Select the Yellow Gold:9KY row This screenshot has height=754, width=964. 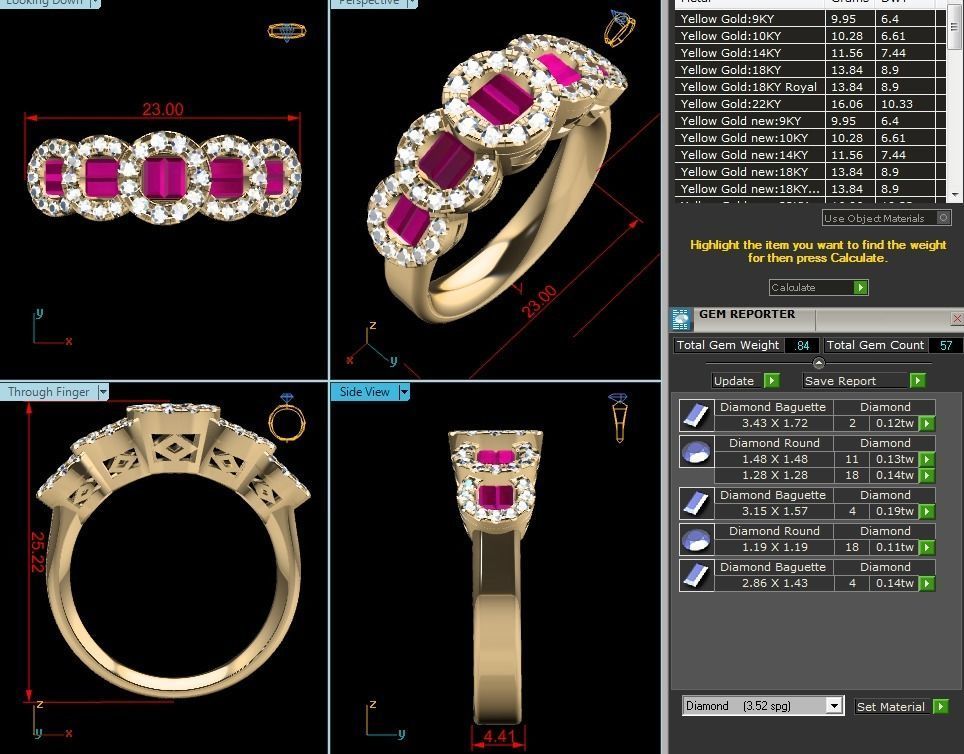click(810, 19)
